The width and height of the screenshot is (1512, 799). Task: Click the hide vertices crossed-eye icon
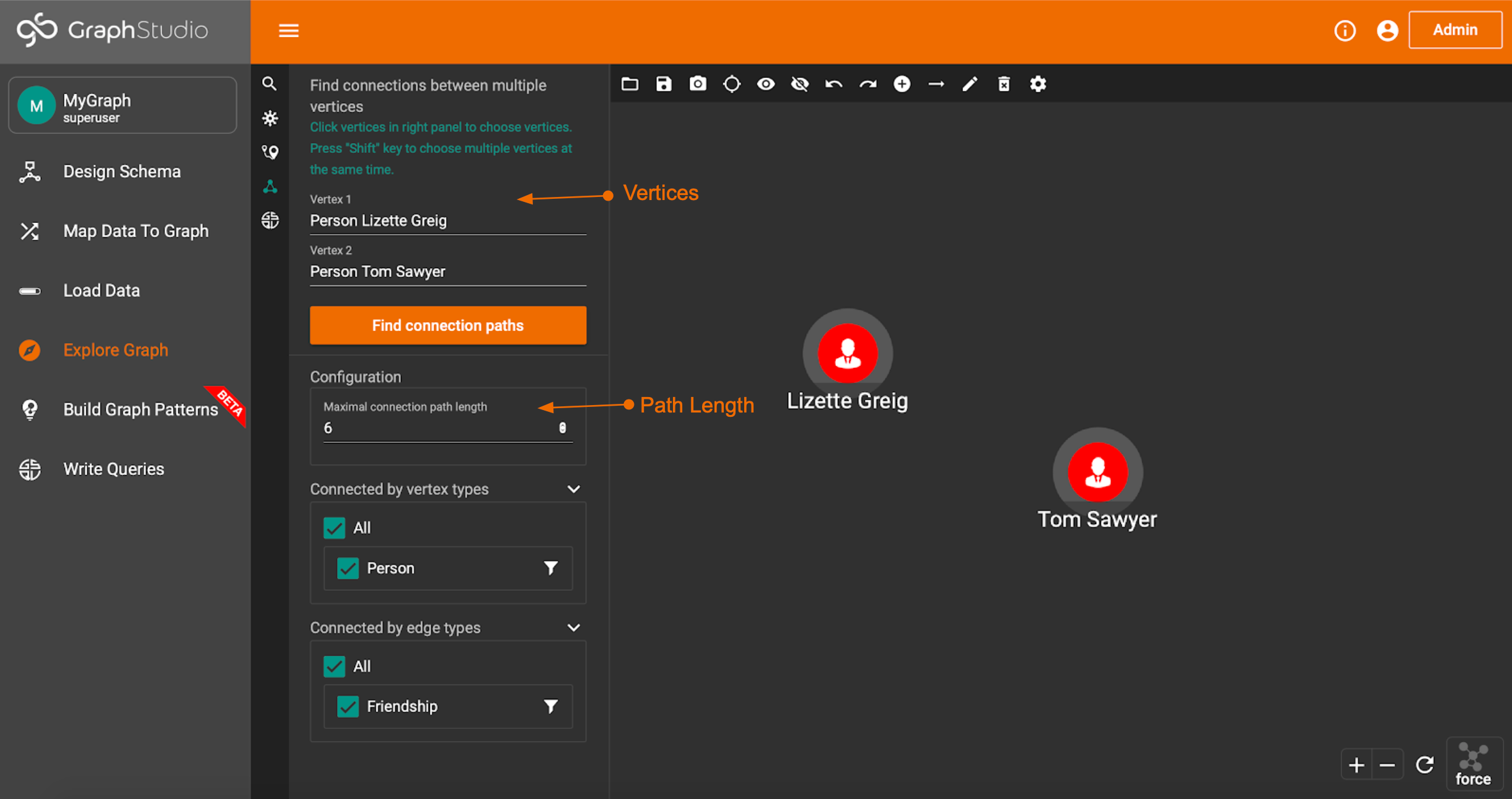(799, 84)
